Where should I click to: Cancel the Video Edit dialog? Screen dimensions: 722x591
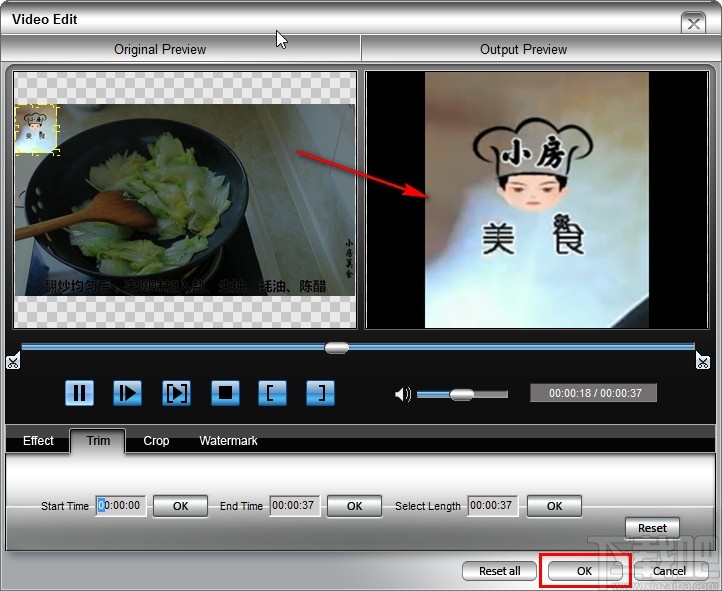pos(669,571)
